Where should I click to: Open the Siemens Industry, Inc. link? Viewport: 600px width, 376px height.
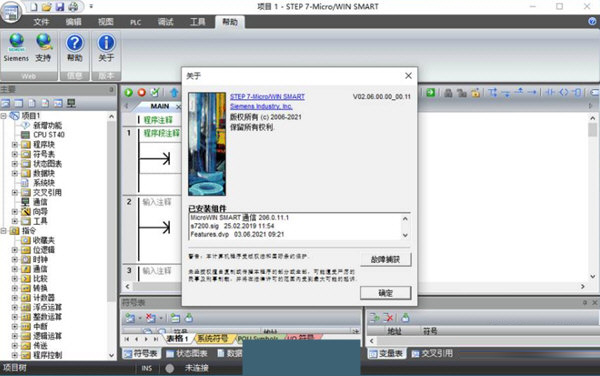coord(261,106)
